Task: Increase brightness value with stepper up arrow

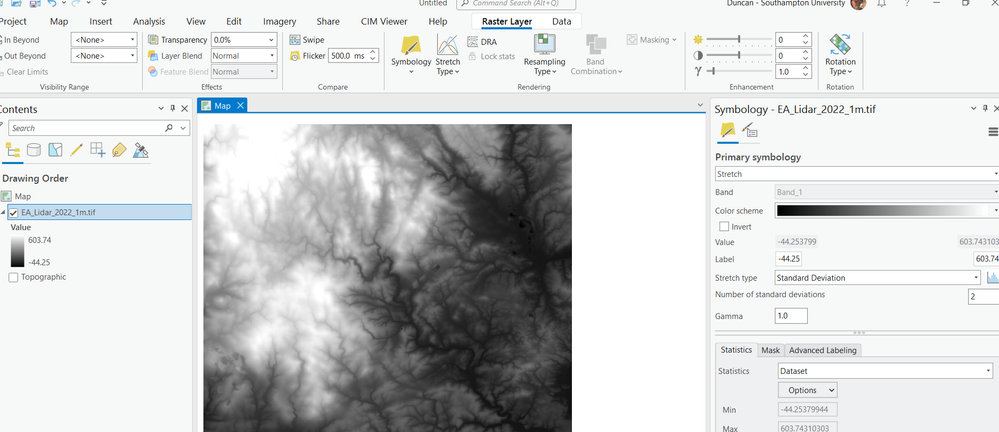Action: click(806, 36)
